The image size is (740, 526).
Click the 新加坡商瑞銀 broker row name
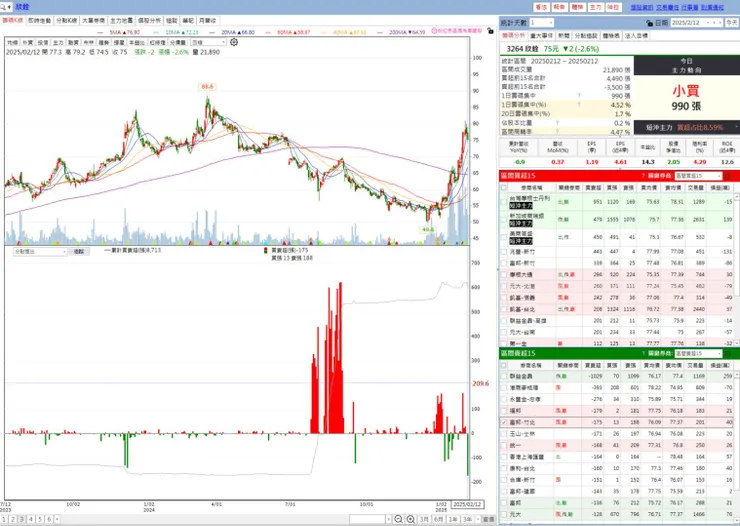[526, 216]
